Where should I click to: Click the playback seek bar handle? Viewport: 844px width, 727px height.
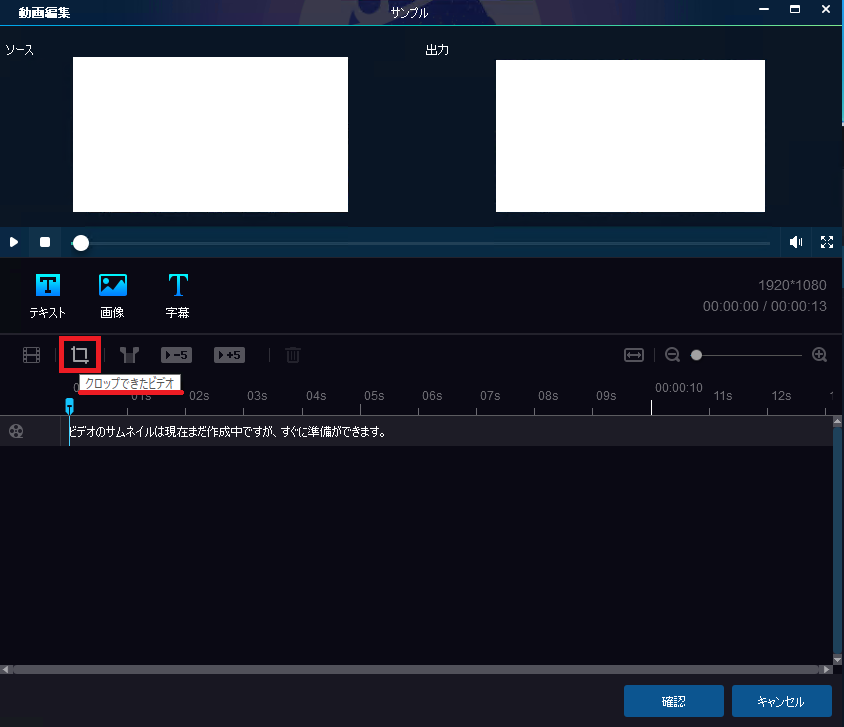point(81,243)
